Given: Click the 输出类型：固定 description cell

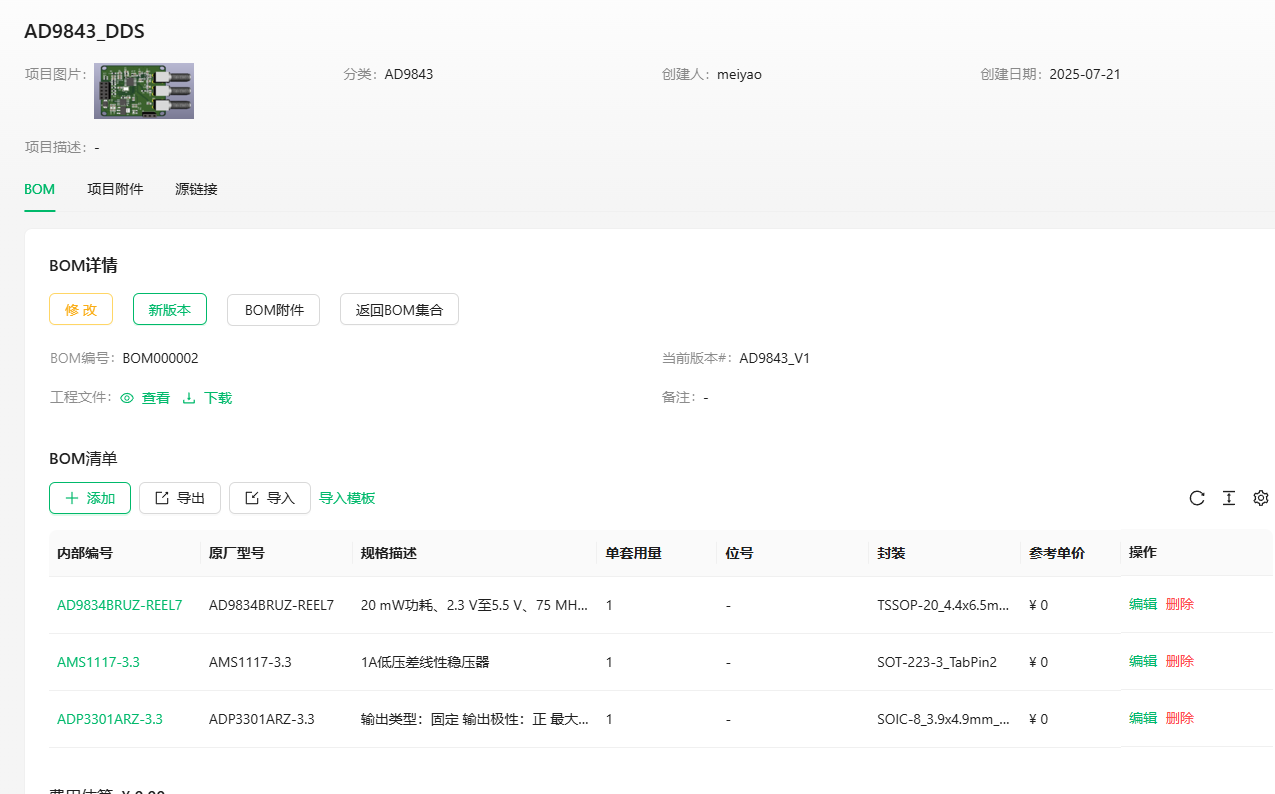Looking at the screenshot, I should (474, 719).
